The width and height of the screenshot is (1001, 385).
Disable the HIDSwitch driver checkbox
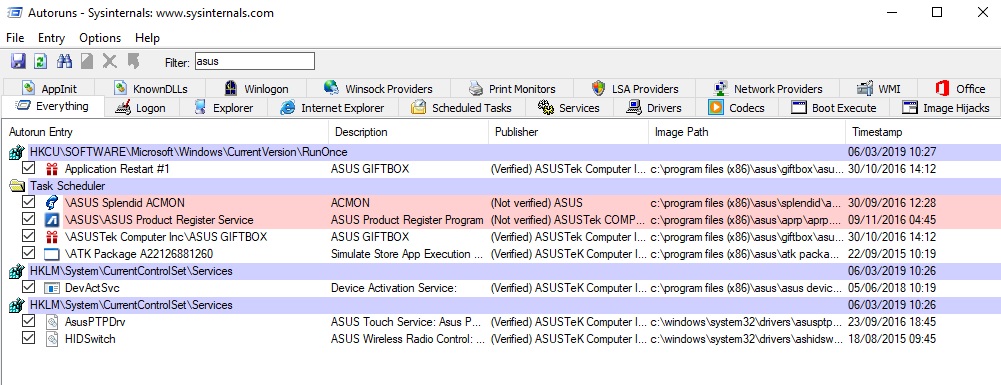pos(28,338)
